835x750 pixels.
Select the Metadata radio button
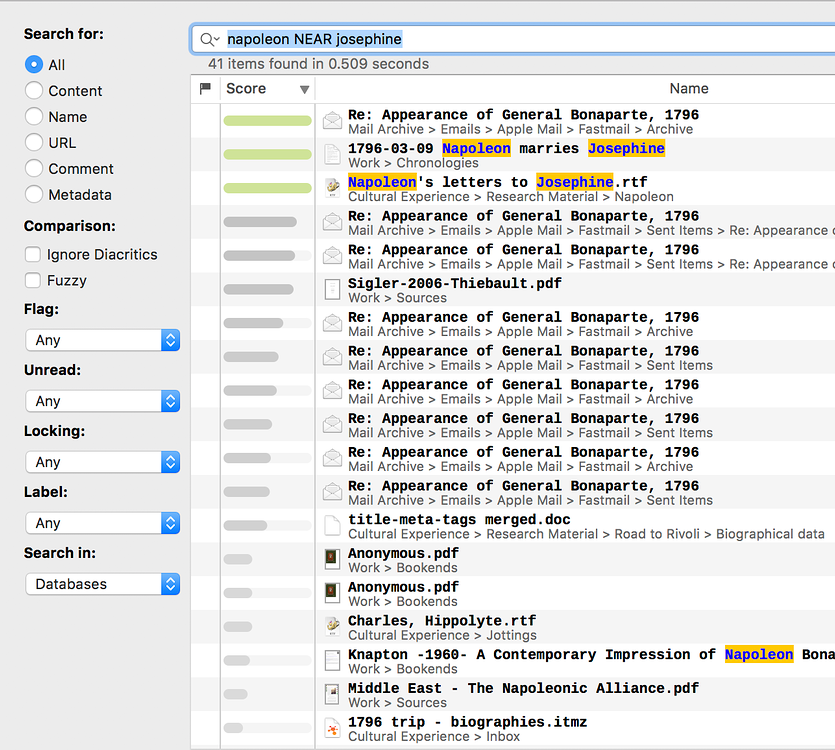[x=34, y=194]
